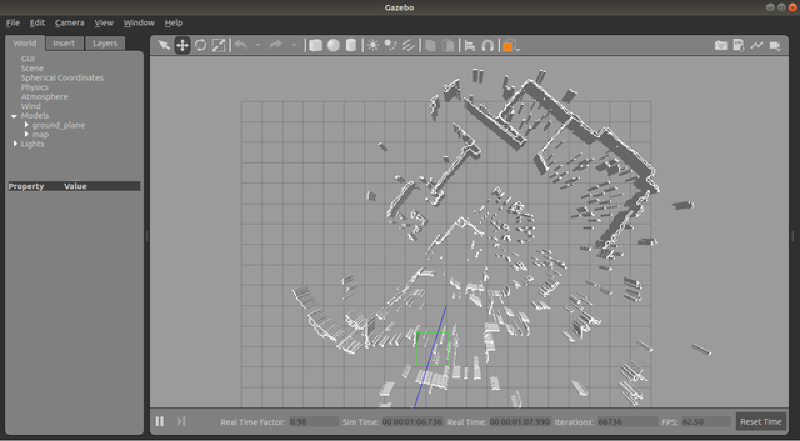This screenshot has height=441, width=800.
Task: Insert a cylinder shape
Action: 351,45
